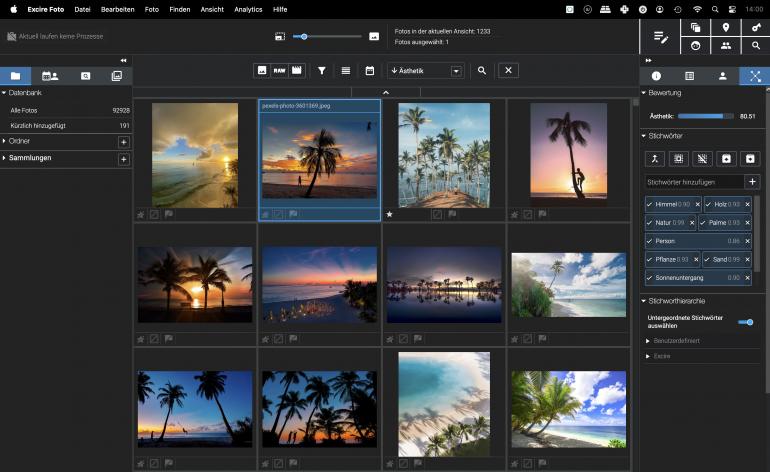
Task: Open the face search tool
Action: tap(695, 46)
